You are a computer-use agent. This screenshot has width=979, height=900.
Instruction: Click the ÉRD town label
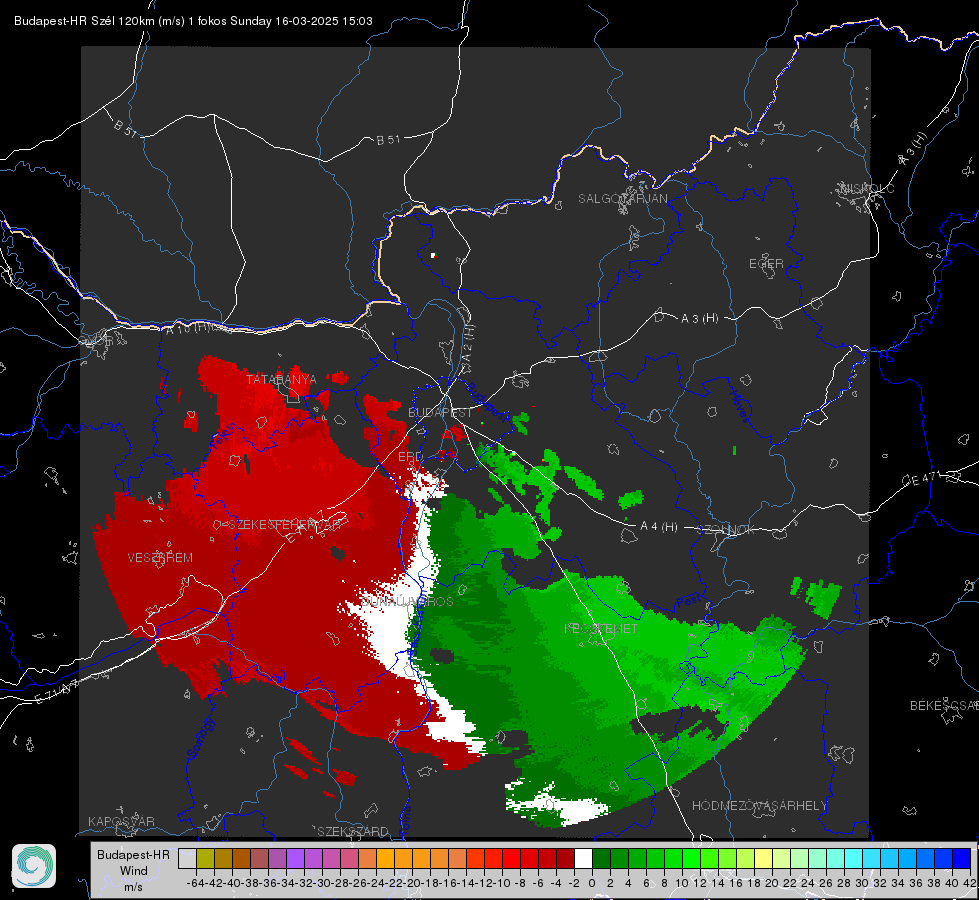coord(410,457)
